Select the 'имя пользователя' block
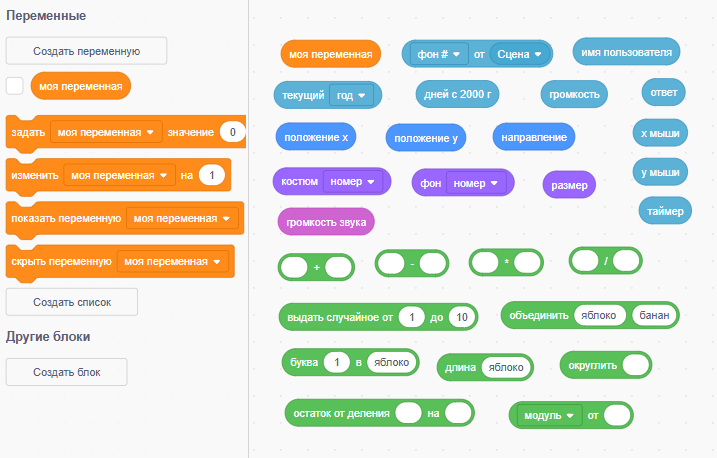 tap(627, 51)
